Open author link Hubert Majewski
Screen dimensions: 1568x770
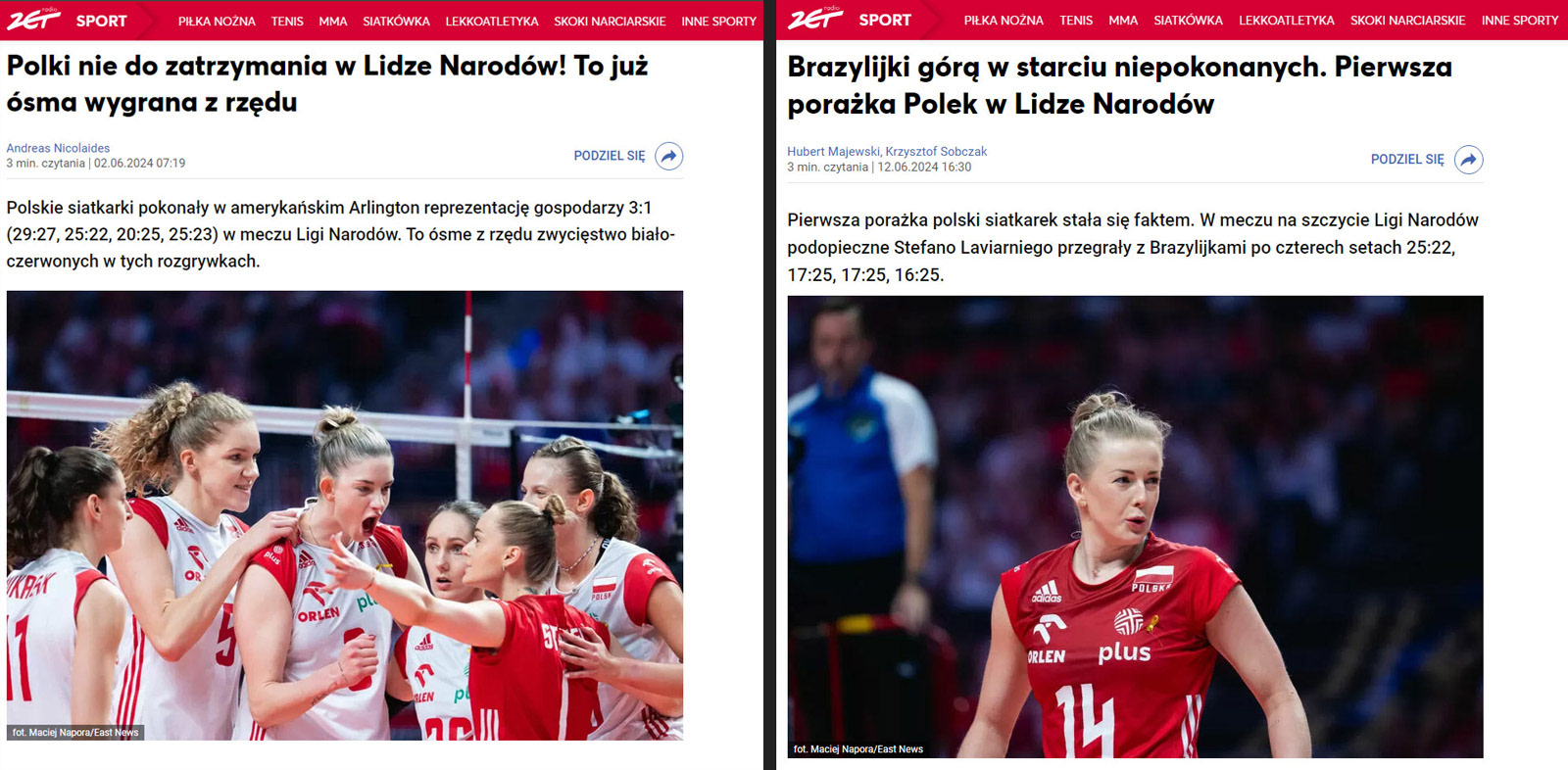(833, 151)
